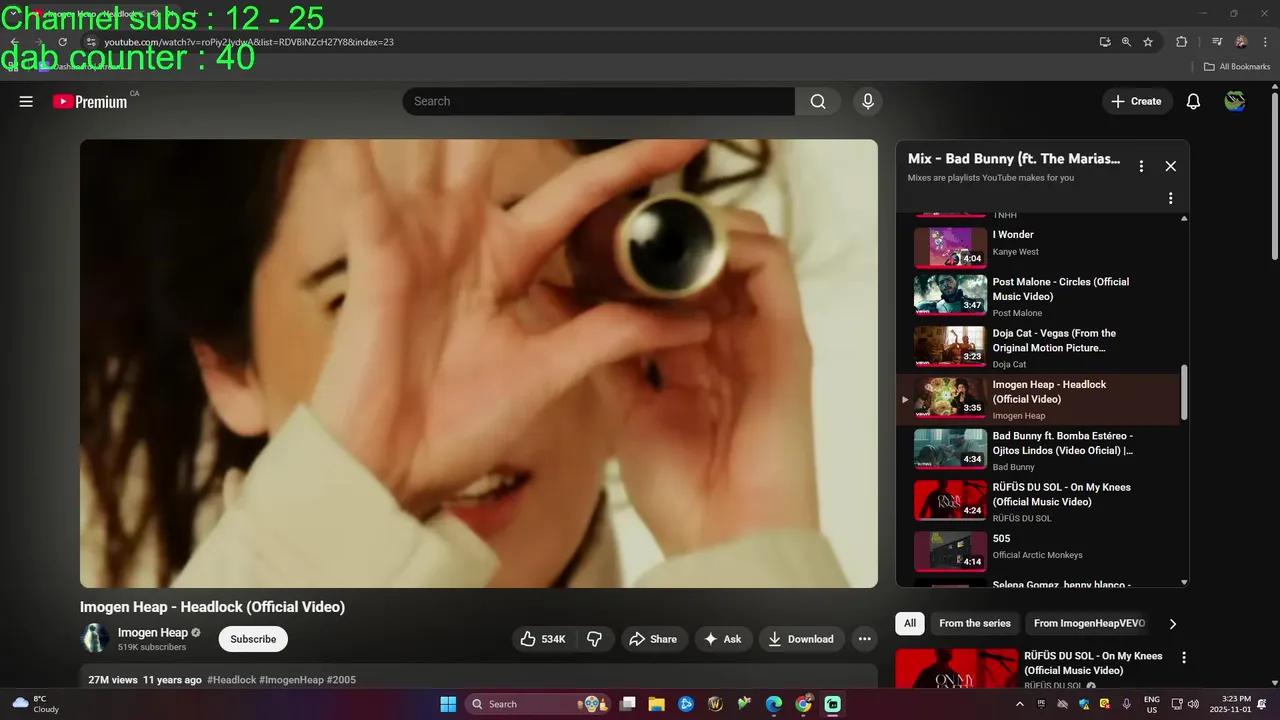Click install app icon in address bar
This screenshot has width=1280, height=720.
[x=1104, y=42]
